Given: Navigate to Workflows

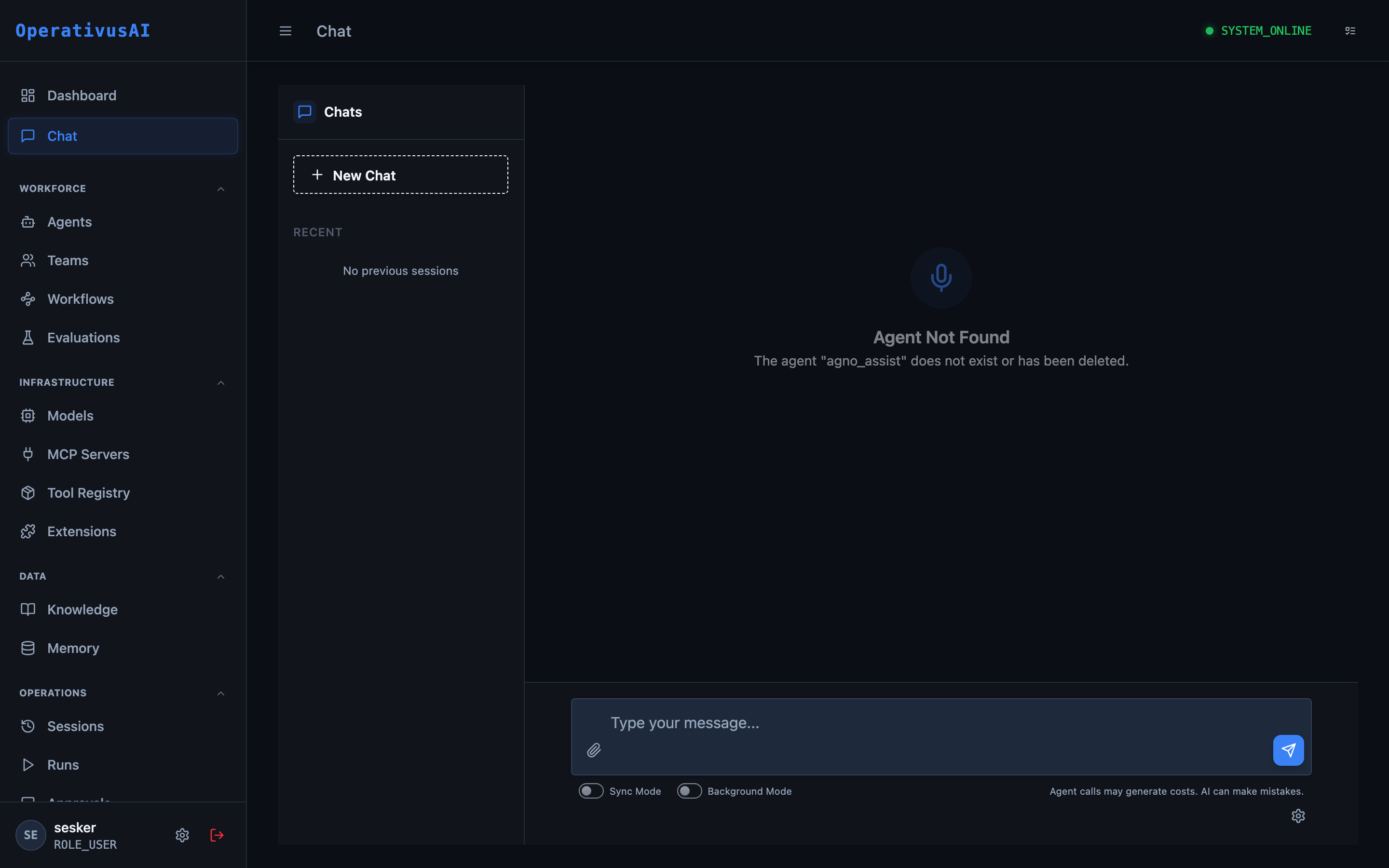Looking at the screenshot, I should click(123, 299).
